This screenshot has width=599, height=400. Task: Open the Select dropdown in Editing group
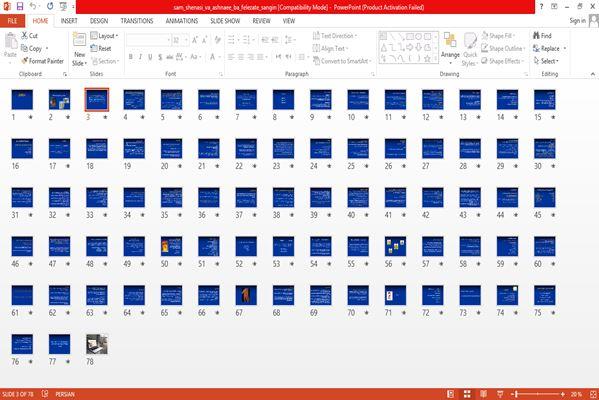coord(546,61)
